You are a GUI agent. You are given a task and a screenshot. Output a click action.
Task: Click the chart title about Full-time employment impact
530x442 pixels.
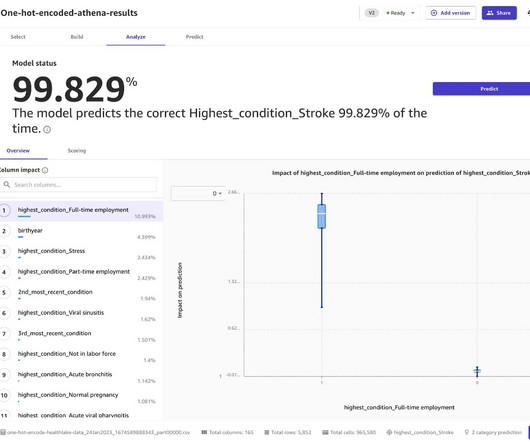[x=401, y=173]
